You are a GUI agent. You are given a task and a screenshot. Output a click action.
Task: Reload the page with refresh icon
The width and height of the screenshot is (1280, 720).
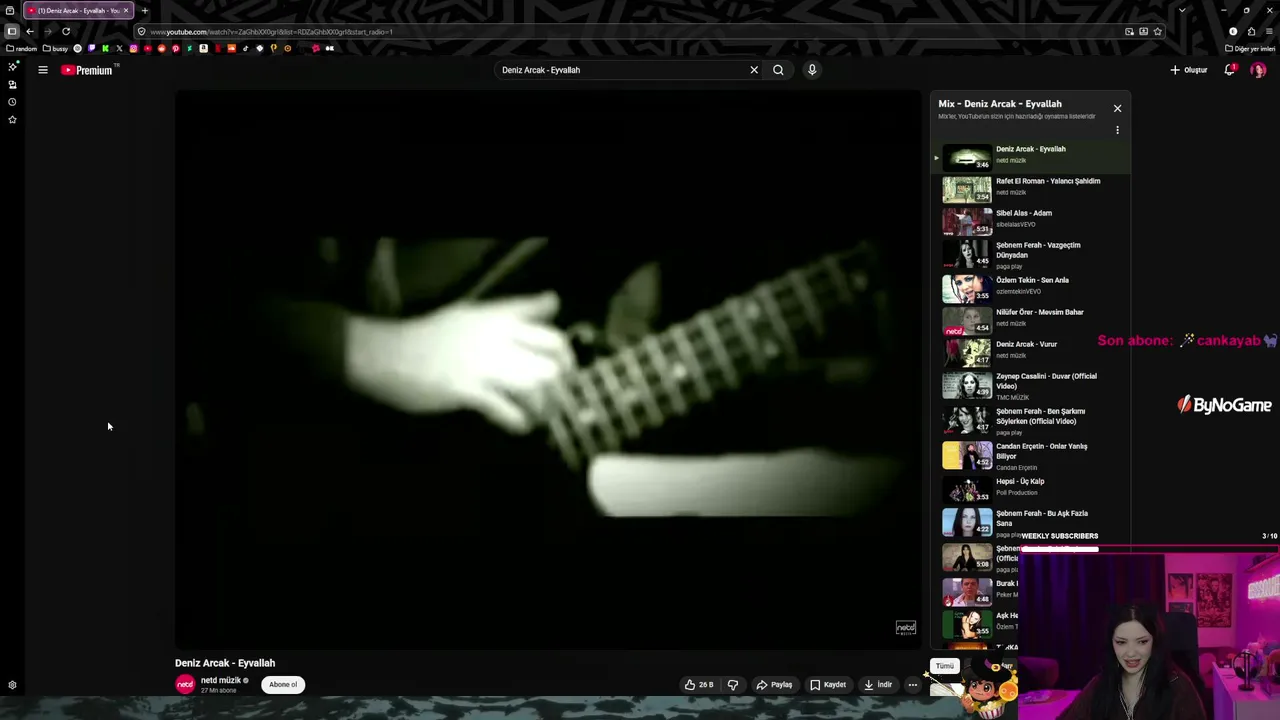point(66,31)
